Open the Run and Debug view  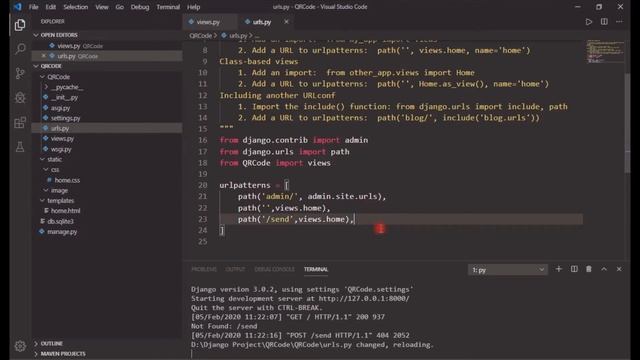pyautogui.click(x=20, y=98)
